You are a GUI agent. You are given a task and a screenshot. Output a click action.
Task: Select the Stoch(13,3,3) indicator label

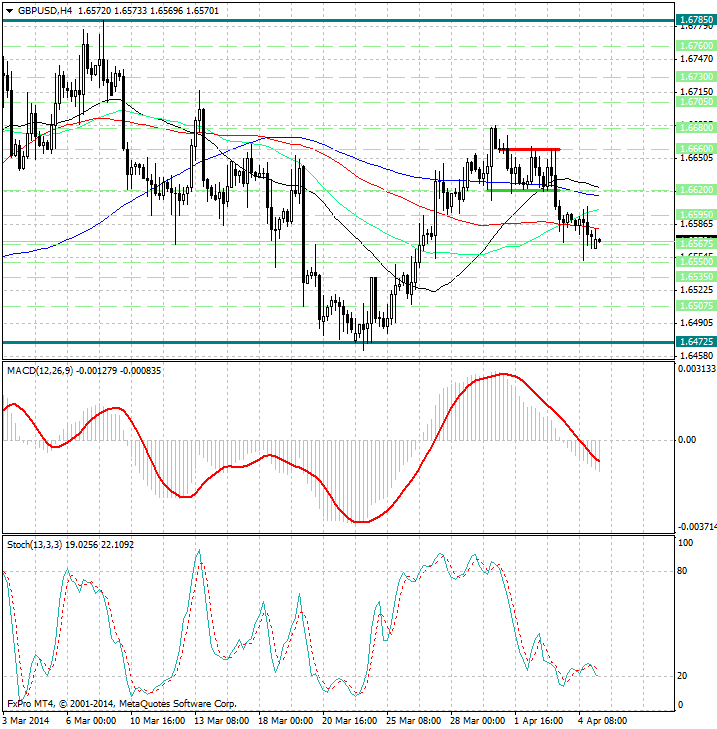36,544
